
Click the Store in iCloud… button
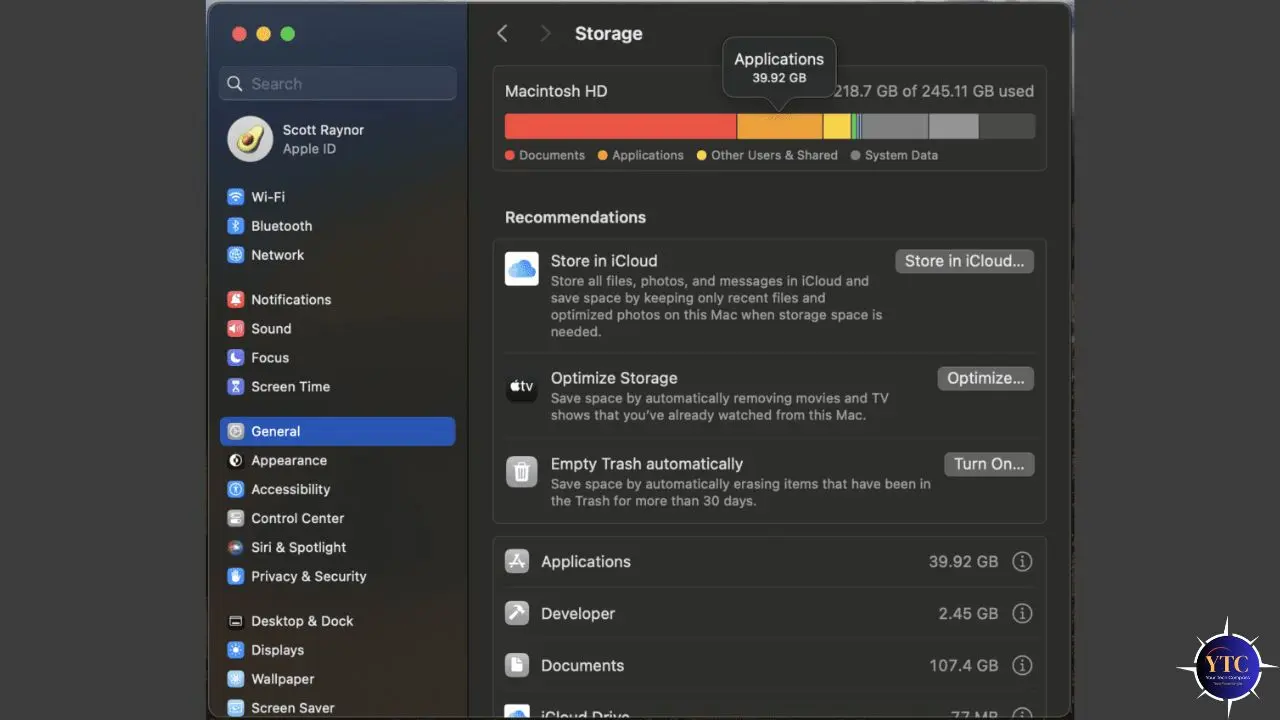tap(964, 261)
